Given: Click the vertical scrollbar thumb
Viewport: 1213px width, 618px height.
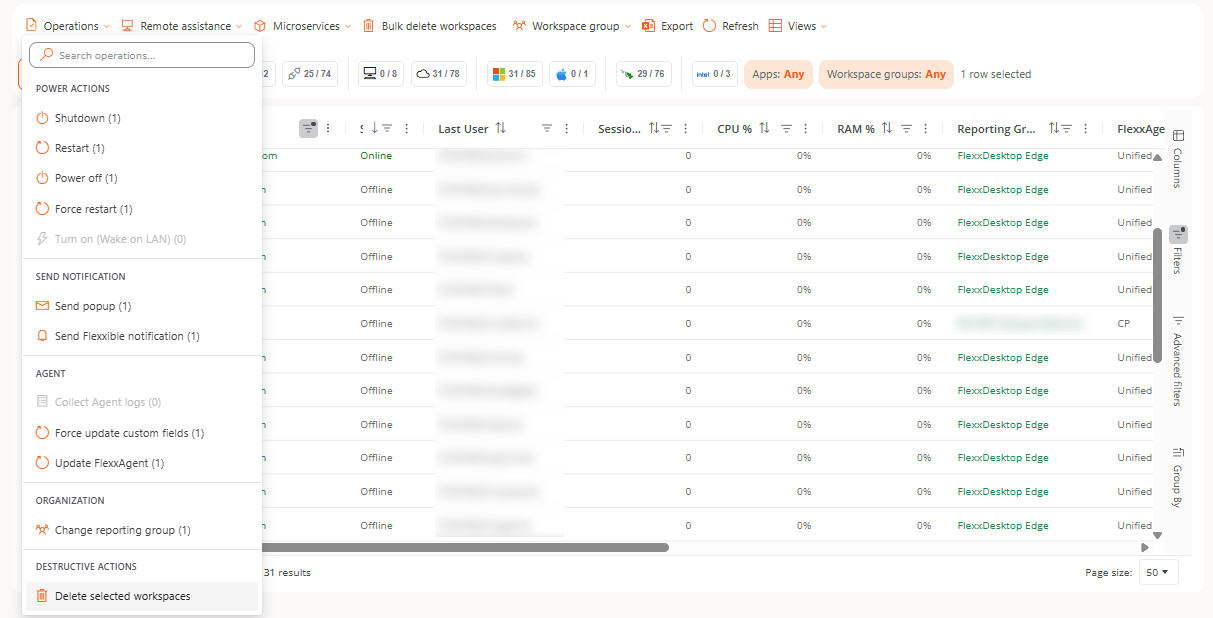Looking at the screenshot, I should 1157,295.
